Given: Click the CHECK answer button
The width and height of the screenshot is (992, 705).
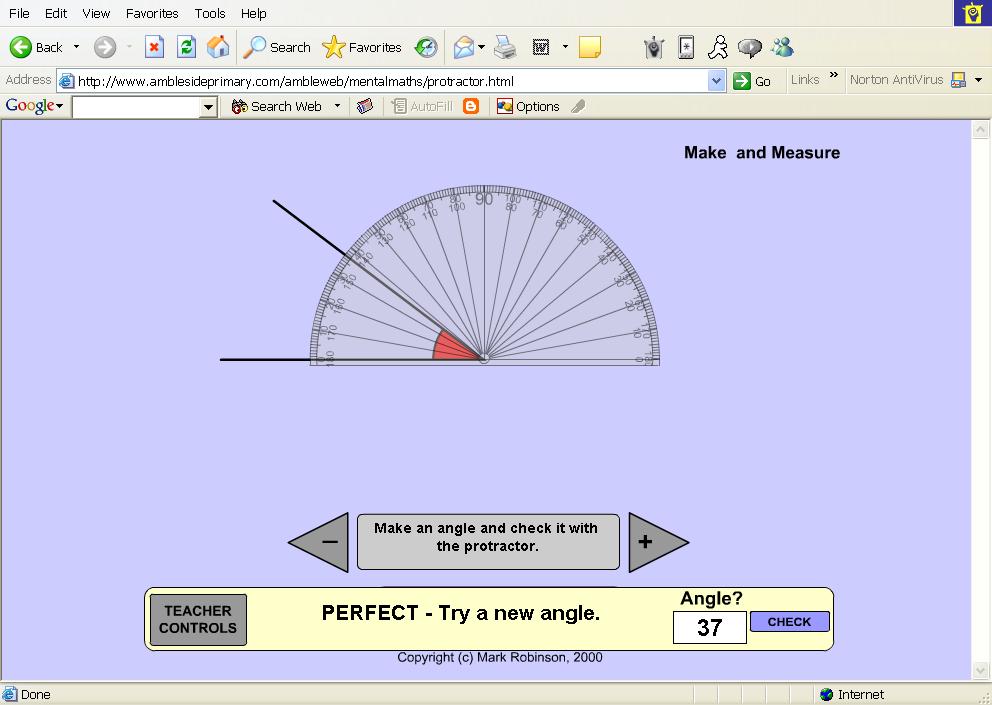Looking at the screenshot, I should [790, 621].
